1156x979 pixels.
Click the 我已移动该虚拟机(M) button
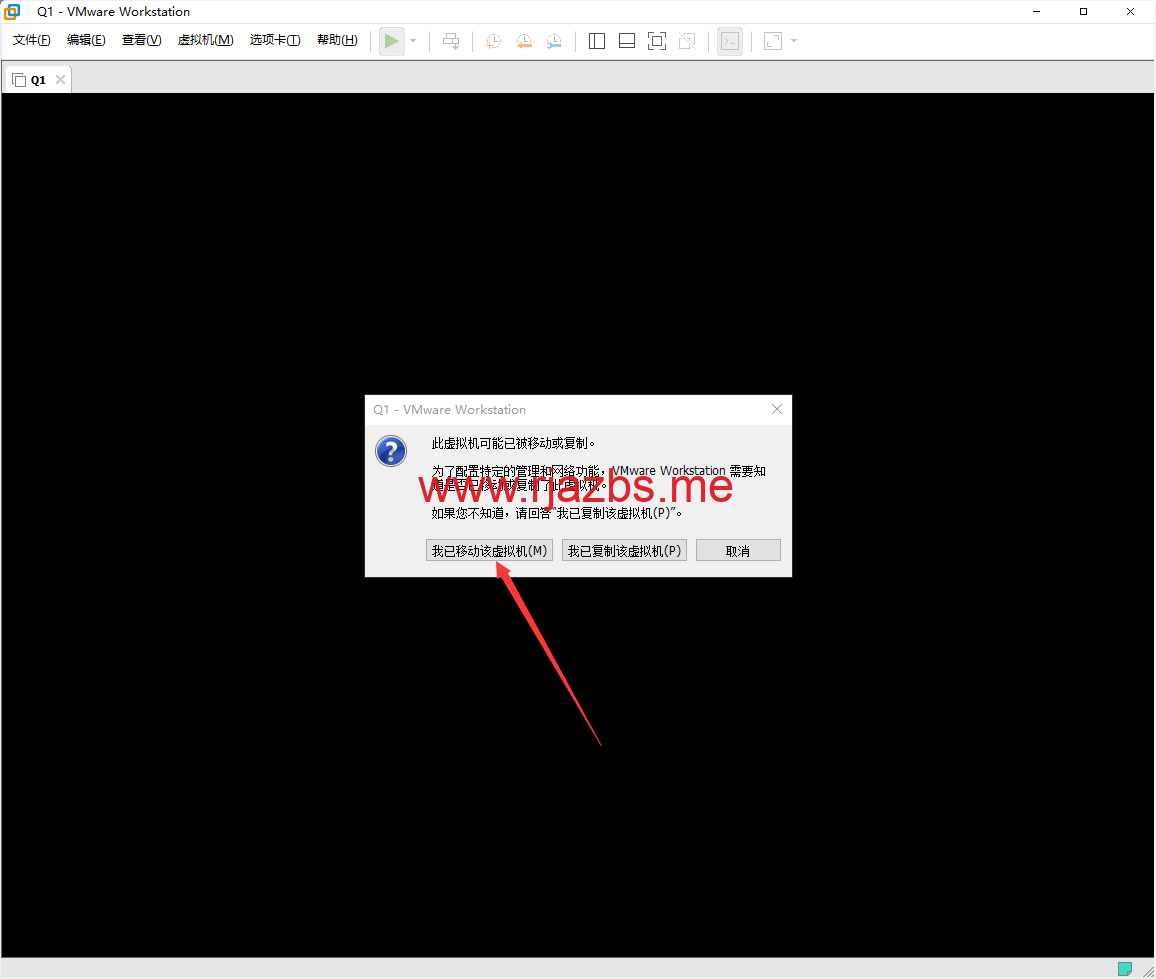click(490, 551)
